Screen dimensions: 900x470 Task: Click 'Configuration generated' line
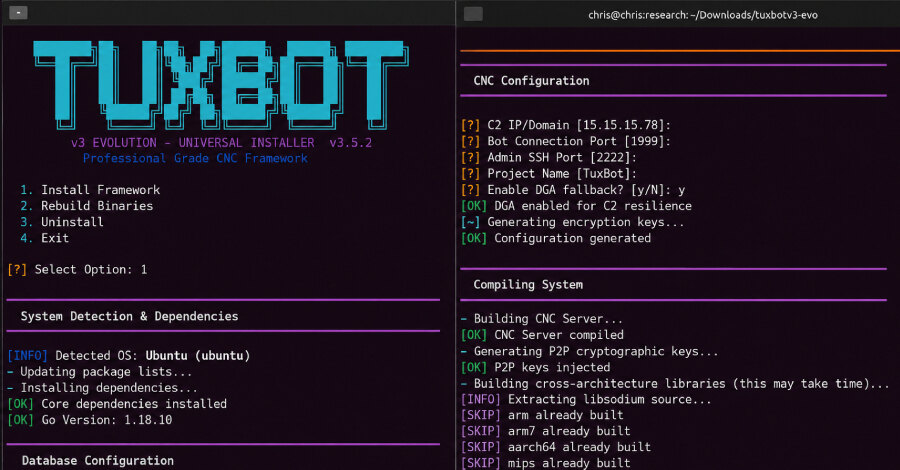click(556, 238)
